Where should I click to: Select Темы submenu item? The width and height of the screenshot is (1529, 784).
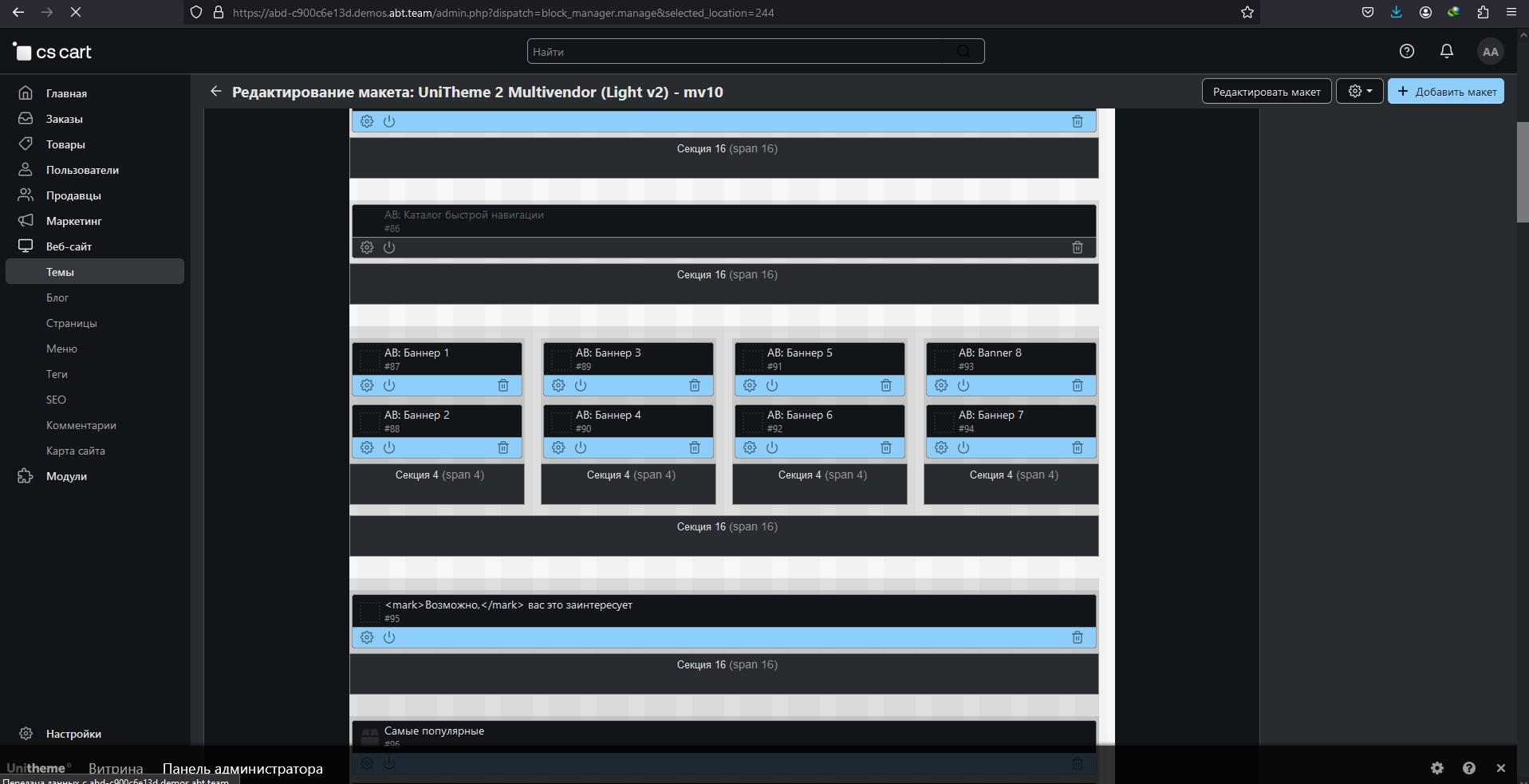[x=95, y=272]
